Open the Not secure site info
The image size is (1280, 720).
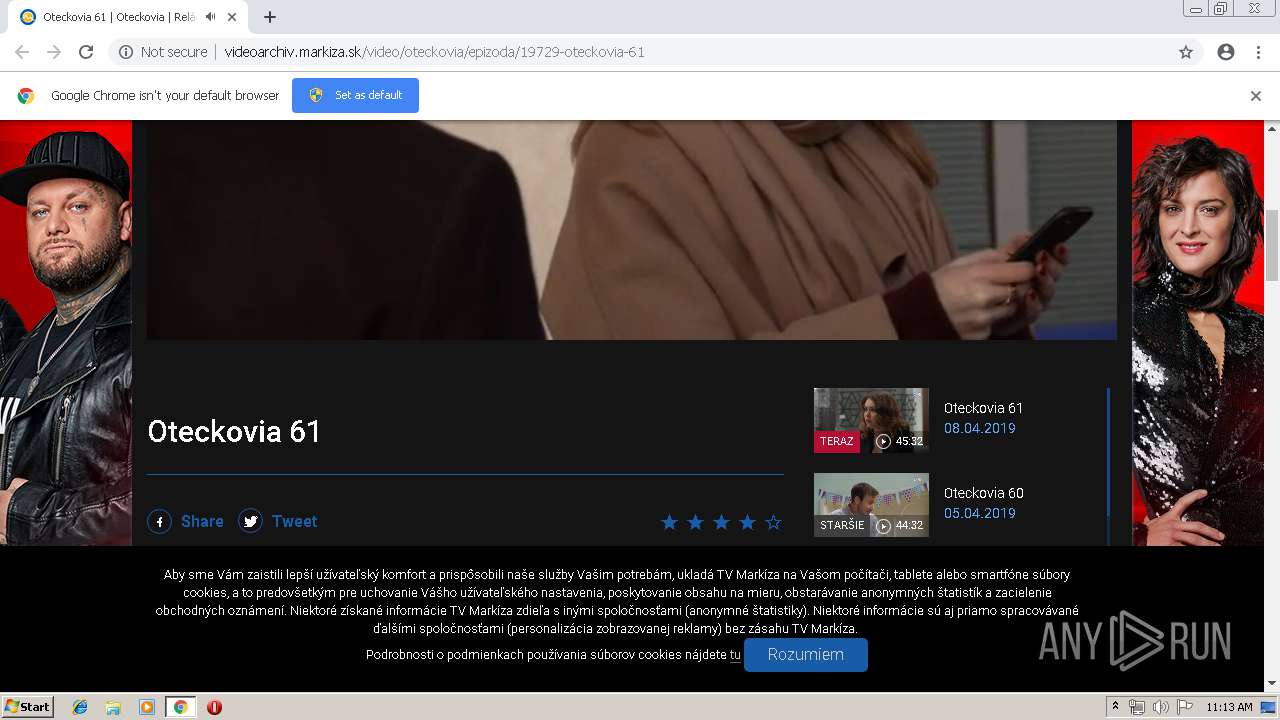coord(163,52)
